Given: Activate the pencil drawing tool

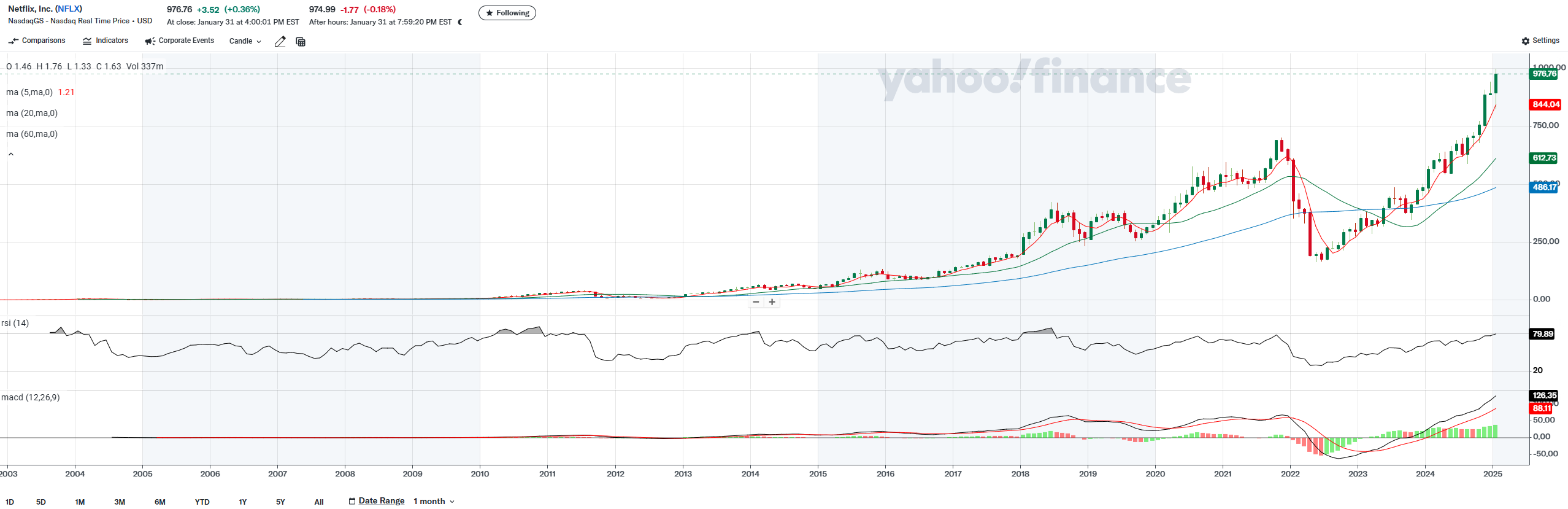Looking at the screenshot, I should 280,42.
